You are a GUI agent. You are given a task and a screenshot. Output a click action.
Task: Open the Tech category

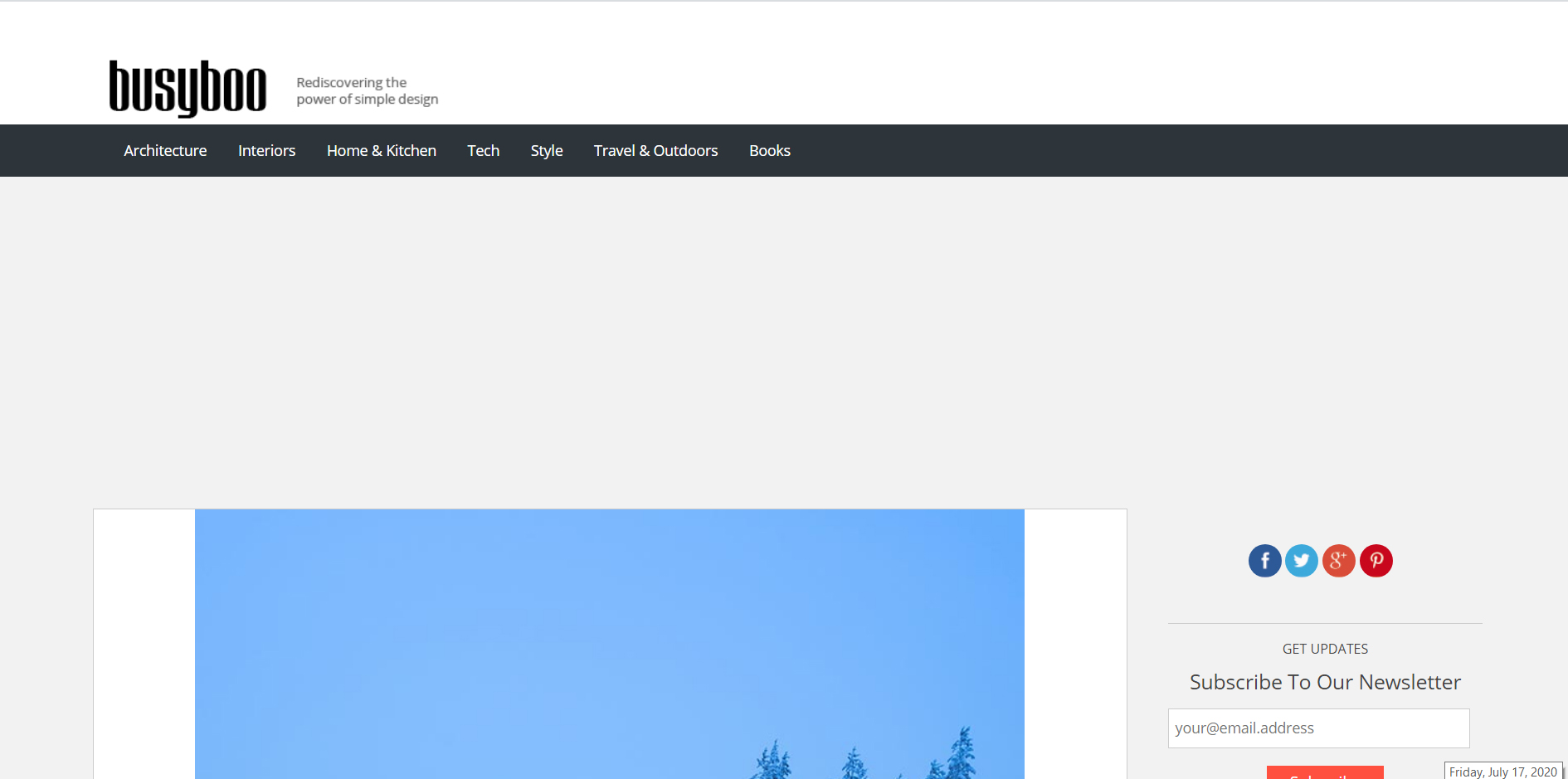point(483,151)
